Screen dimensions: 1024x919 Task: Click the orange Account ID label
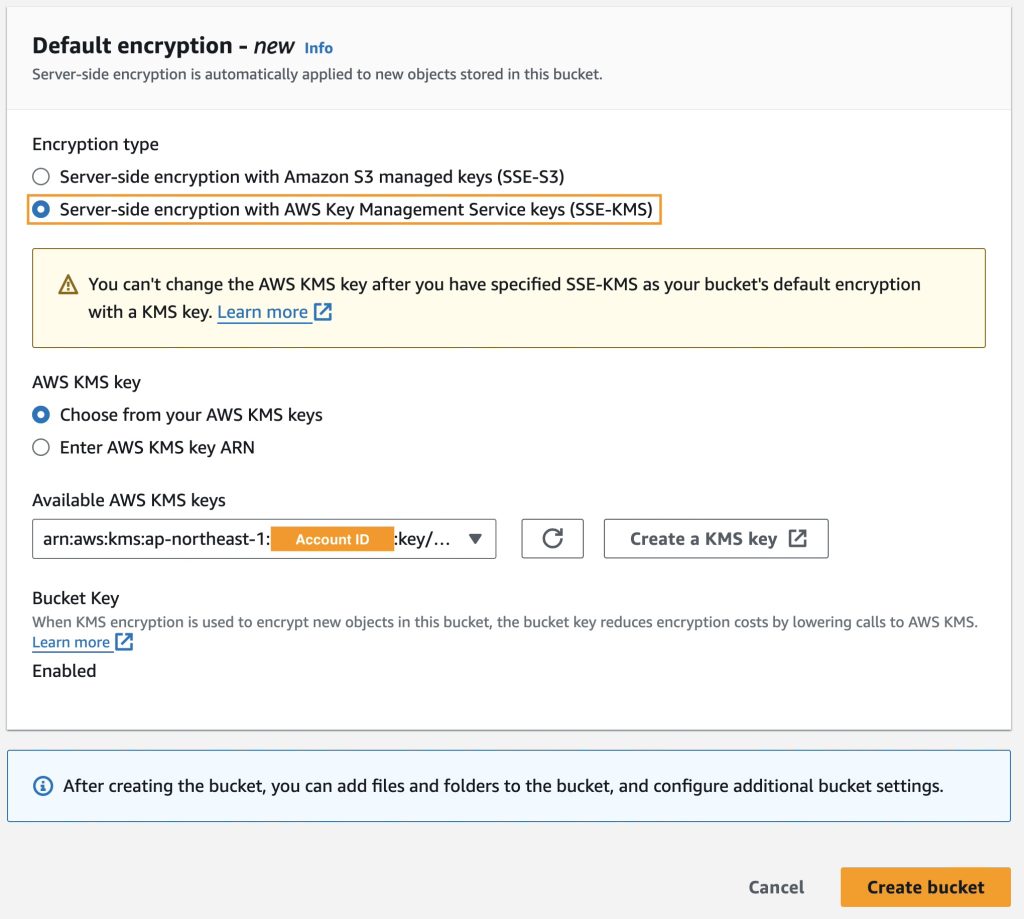332,539
